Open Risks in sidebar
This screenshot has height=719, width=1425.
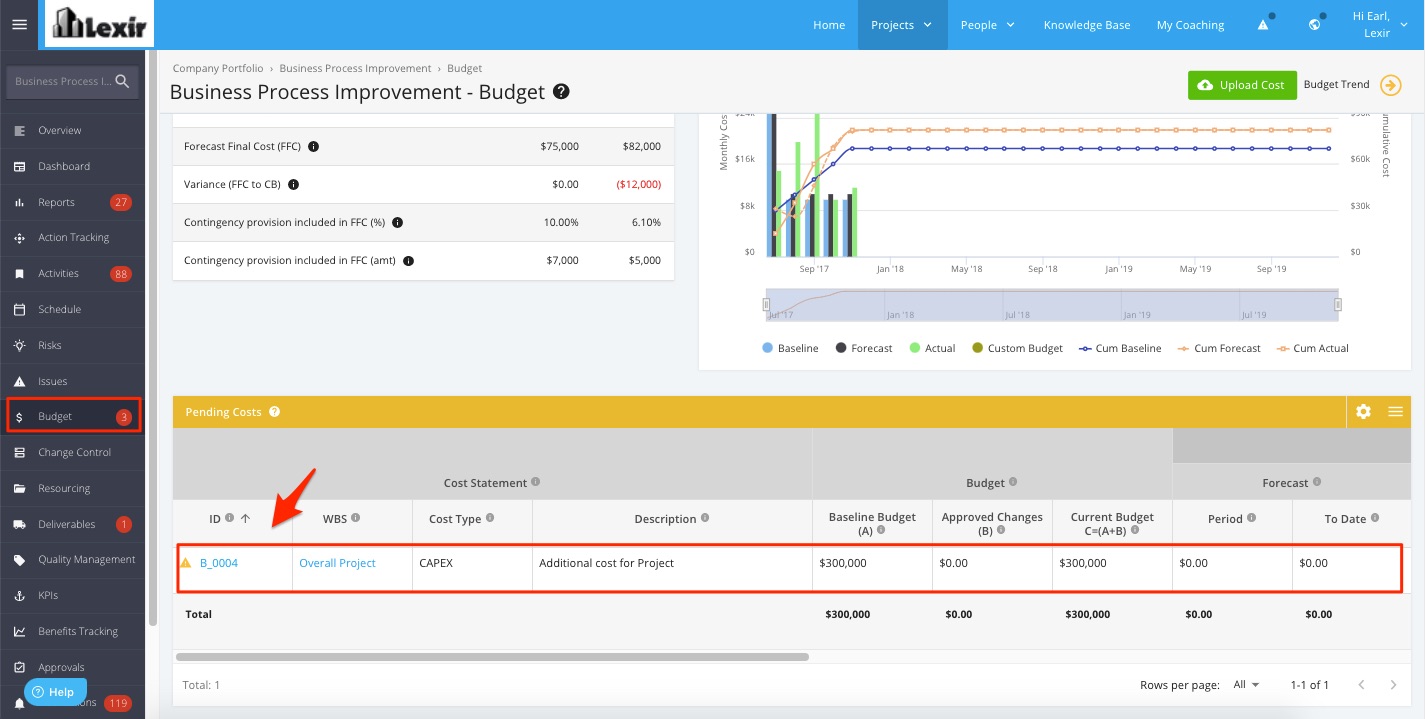pos(73,345)
